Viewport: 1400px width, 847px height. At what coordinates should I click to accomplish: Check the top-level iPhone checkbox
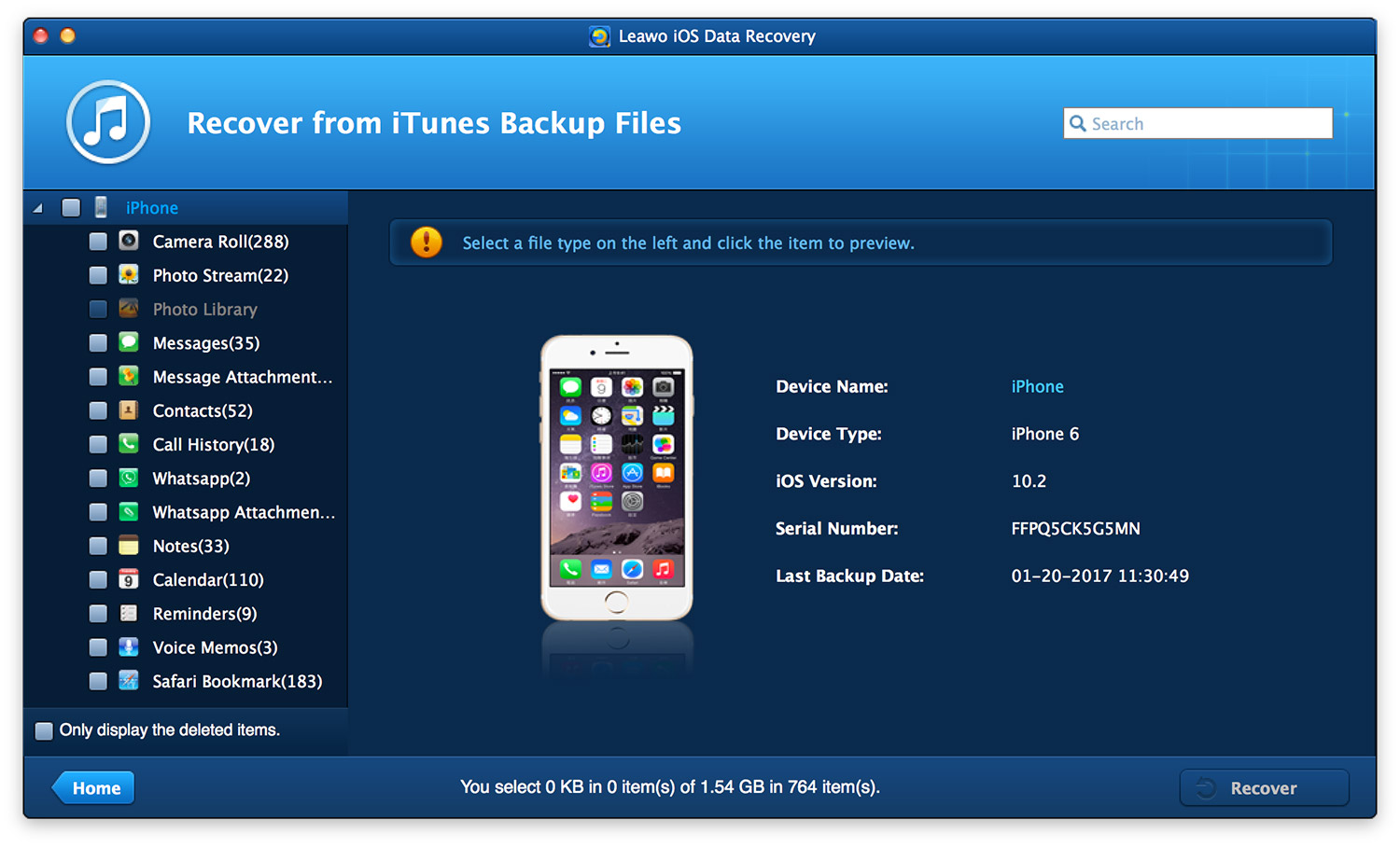71,207
